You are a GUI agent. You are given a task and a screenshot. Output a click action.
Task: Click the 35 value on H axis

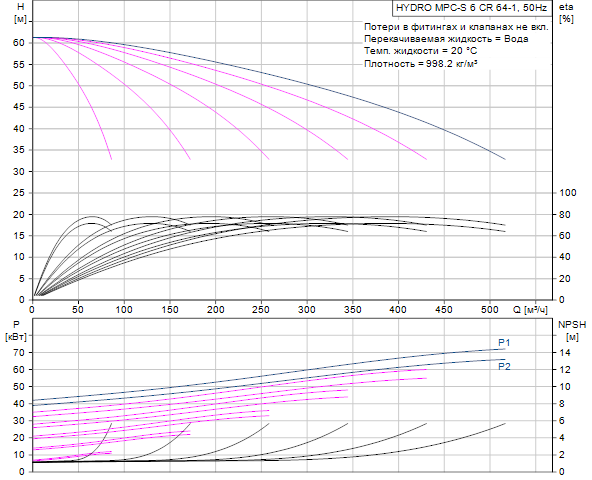(18, 150)
